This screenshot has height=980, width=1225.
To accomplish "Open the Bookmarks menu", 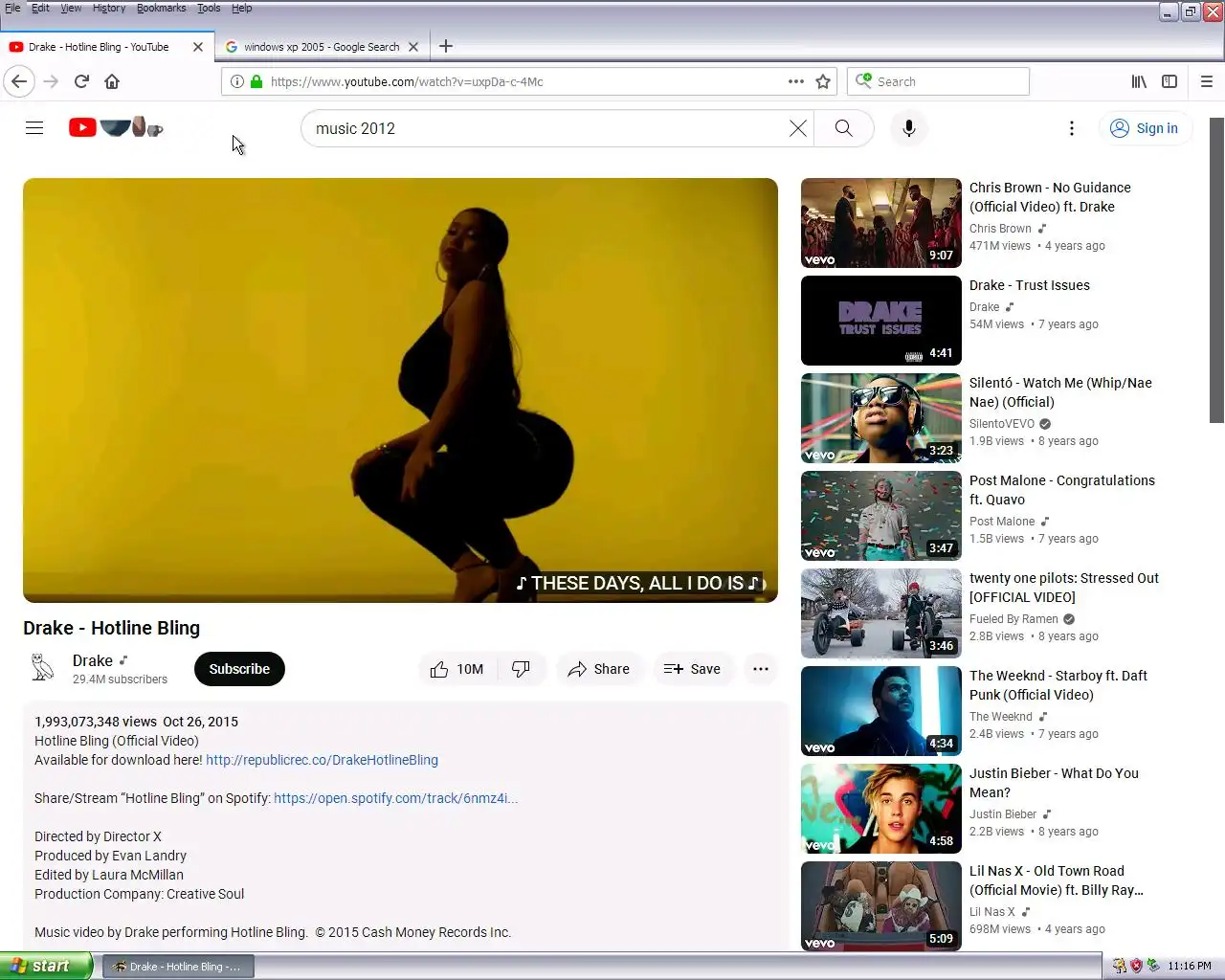I will (162, 8).
